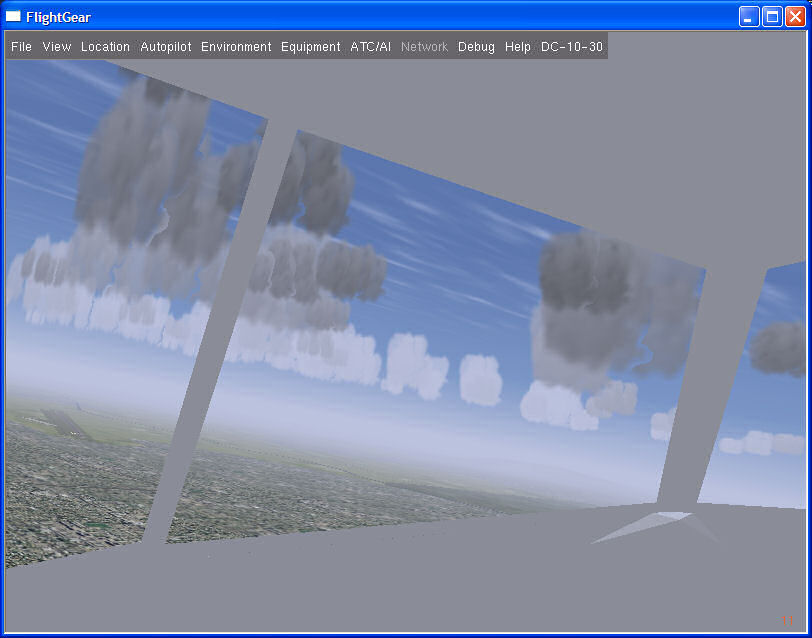Image resolution: width=812 pixels, height=638 pixels.
Task: Open the File menu
Action: [21, 47]
